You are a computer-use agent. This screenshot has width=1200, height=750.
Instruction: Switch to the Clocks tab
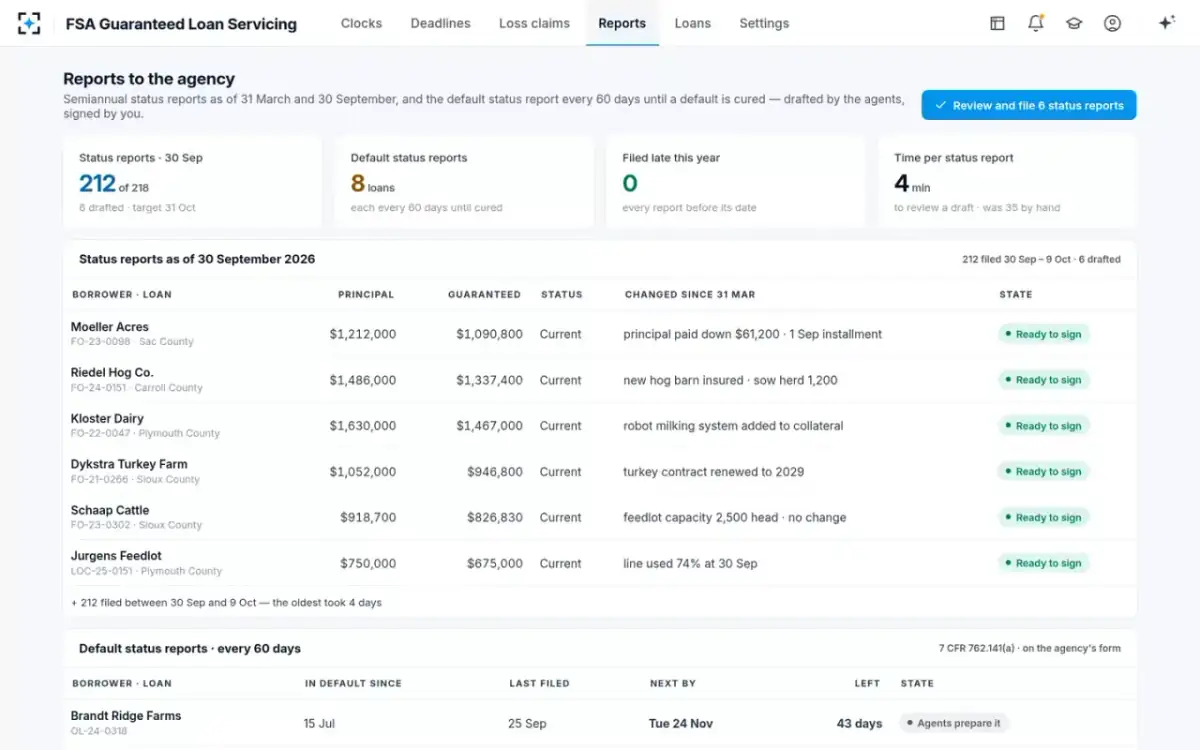coord(361,23)
